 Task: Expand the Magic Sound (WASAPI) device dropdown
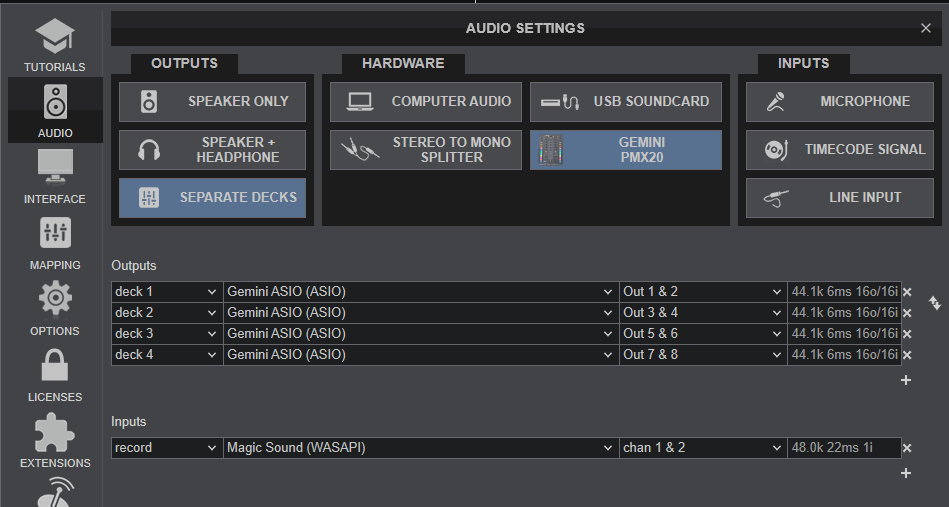[x=419, y=448]
